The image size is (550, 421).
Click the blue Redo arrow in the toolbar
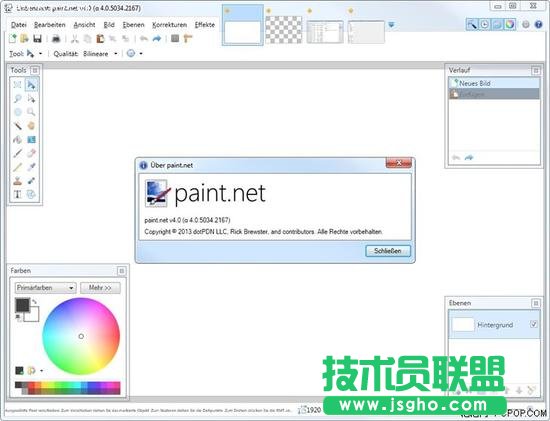tap(157, 39)
